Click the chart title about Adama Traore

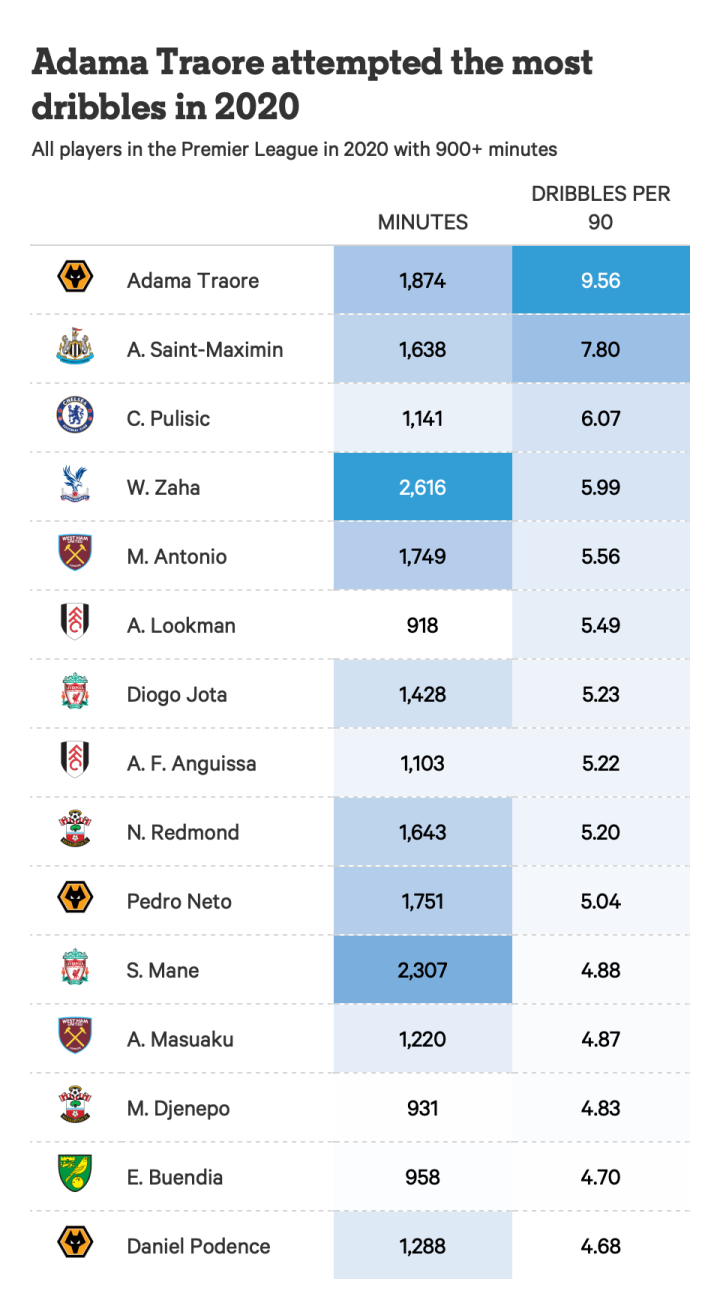(312, 84)
